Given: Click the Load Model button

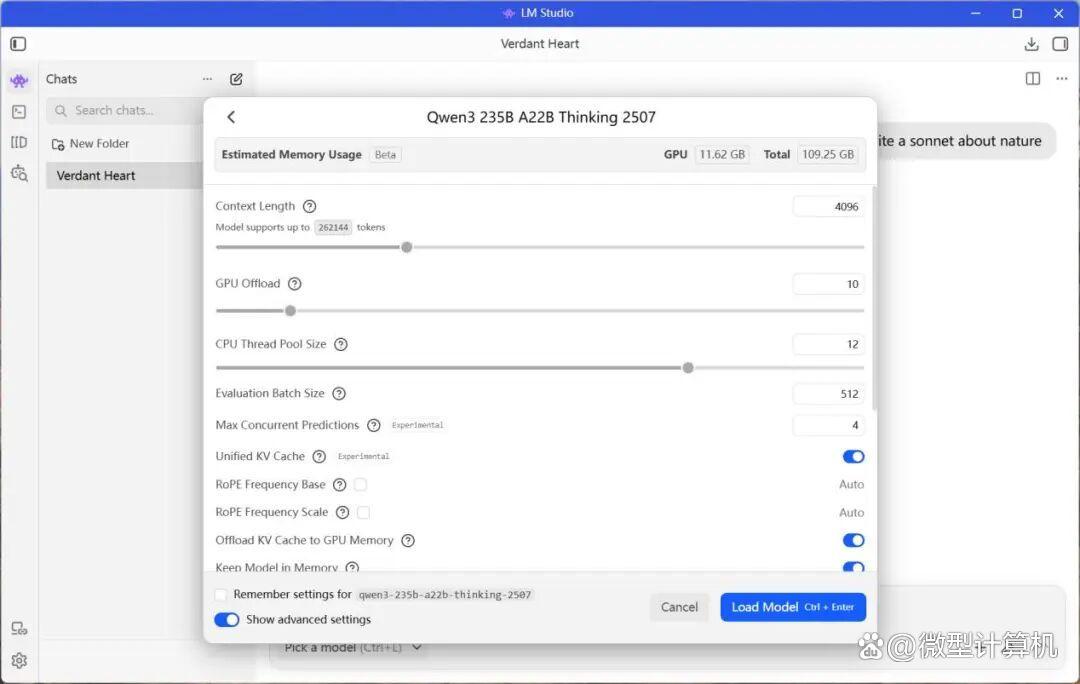Looking at the screenshot, I should click(793, 607).
